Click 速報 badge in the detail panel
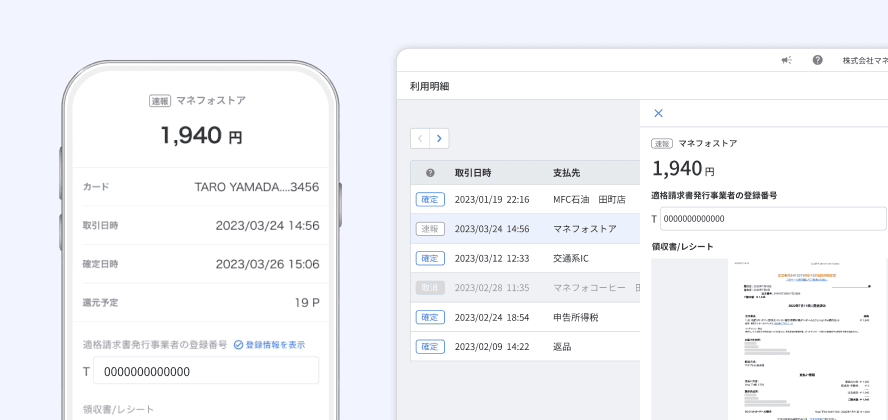 [662, 144]
